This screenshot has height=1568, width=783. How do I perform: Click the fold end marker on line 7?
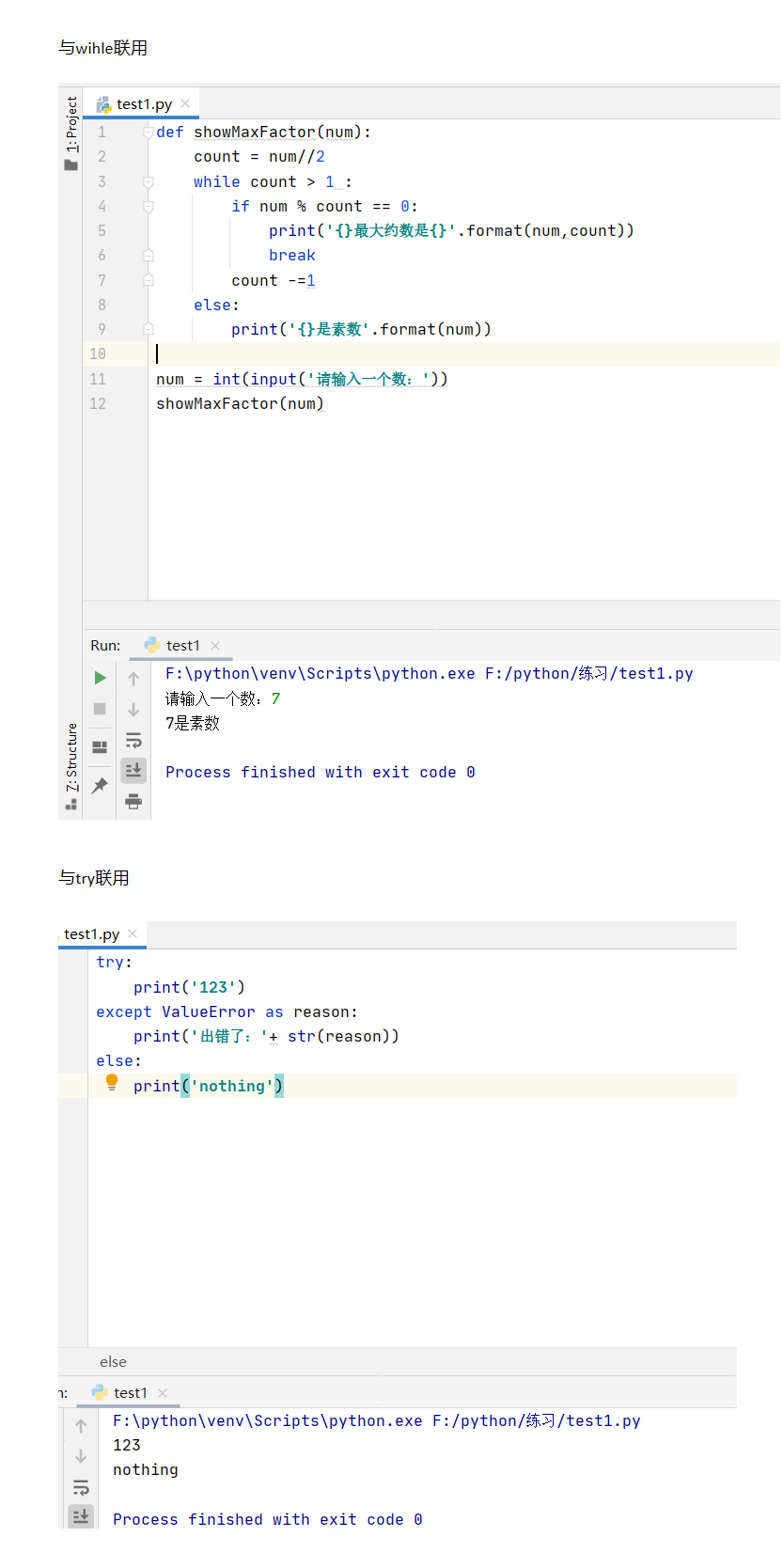[148, 280]
